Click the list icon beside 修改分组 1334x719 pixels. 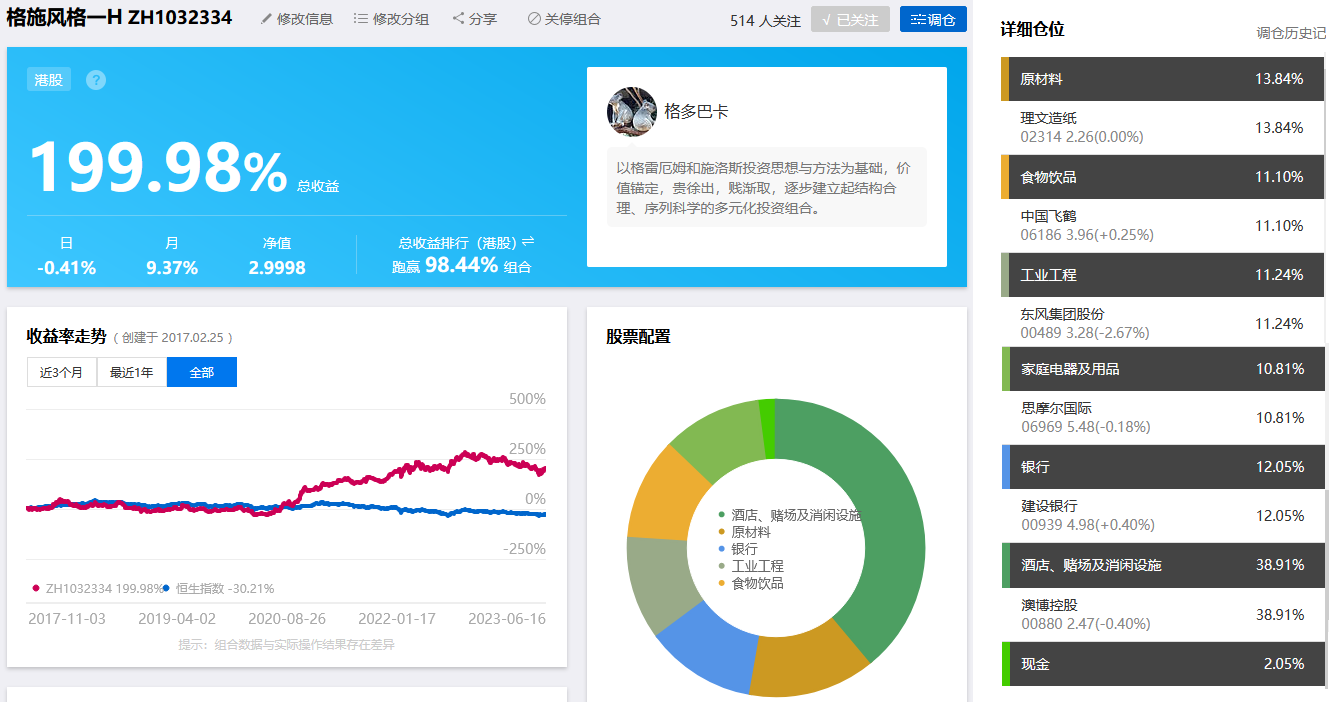[361, 19]
